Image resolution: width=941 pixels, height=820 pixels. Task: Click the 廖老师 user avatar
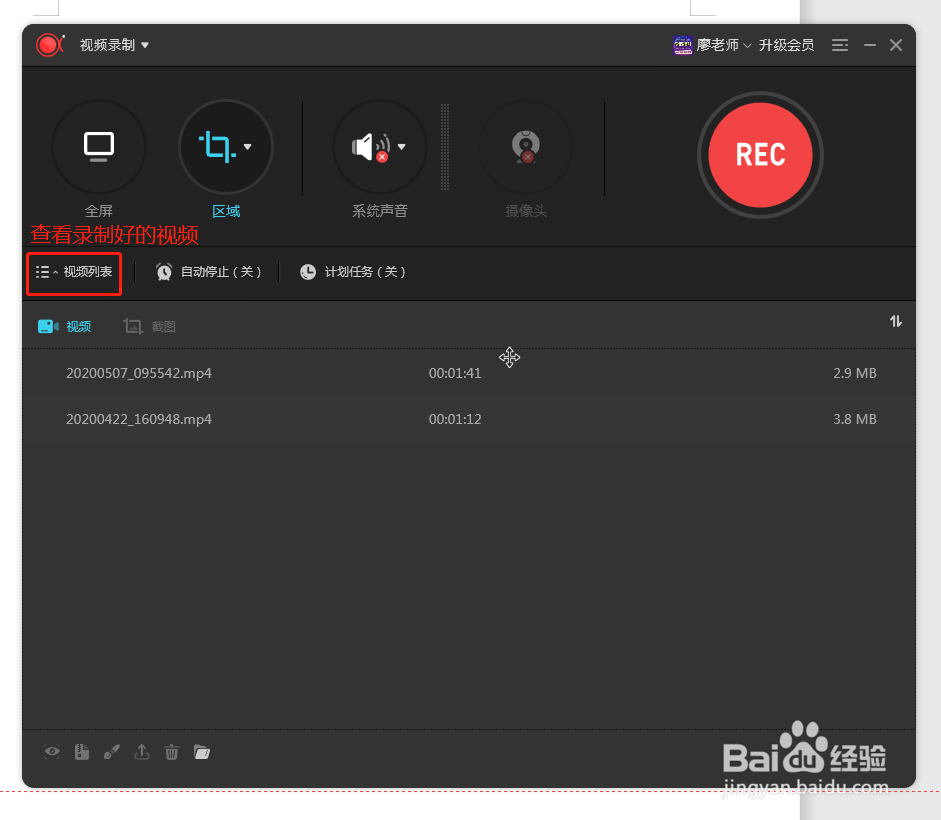683,45
